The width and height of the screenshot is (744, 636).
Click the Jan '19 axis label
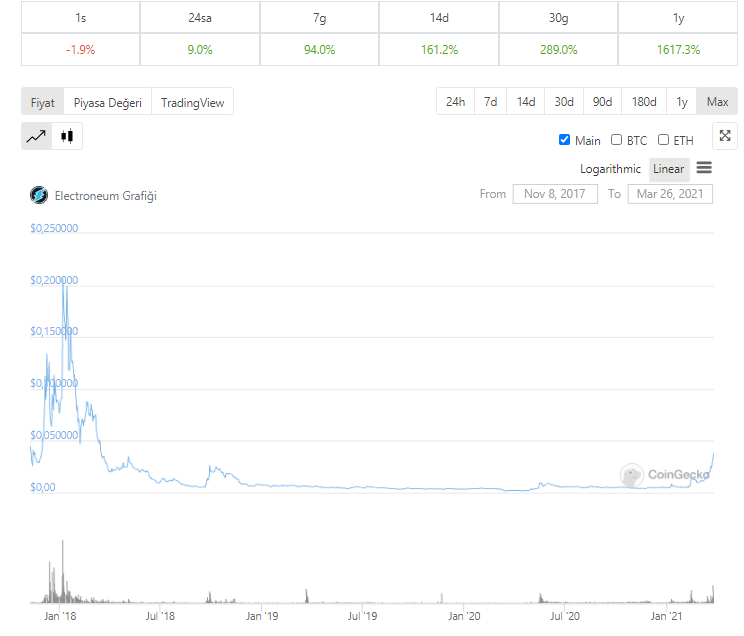(262, 616)
